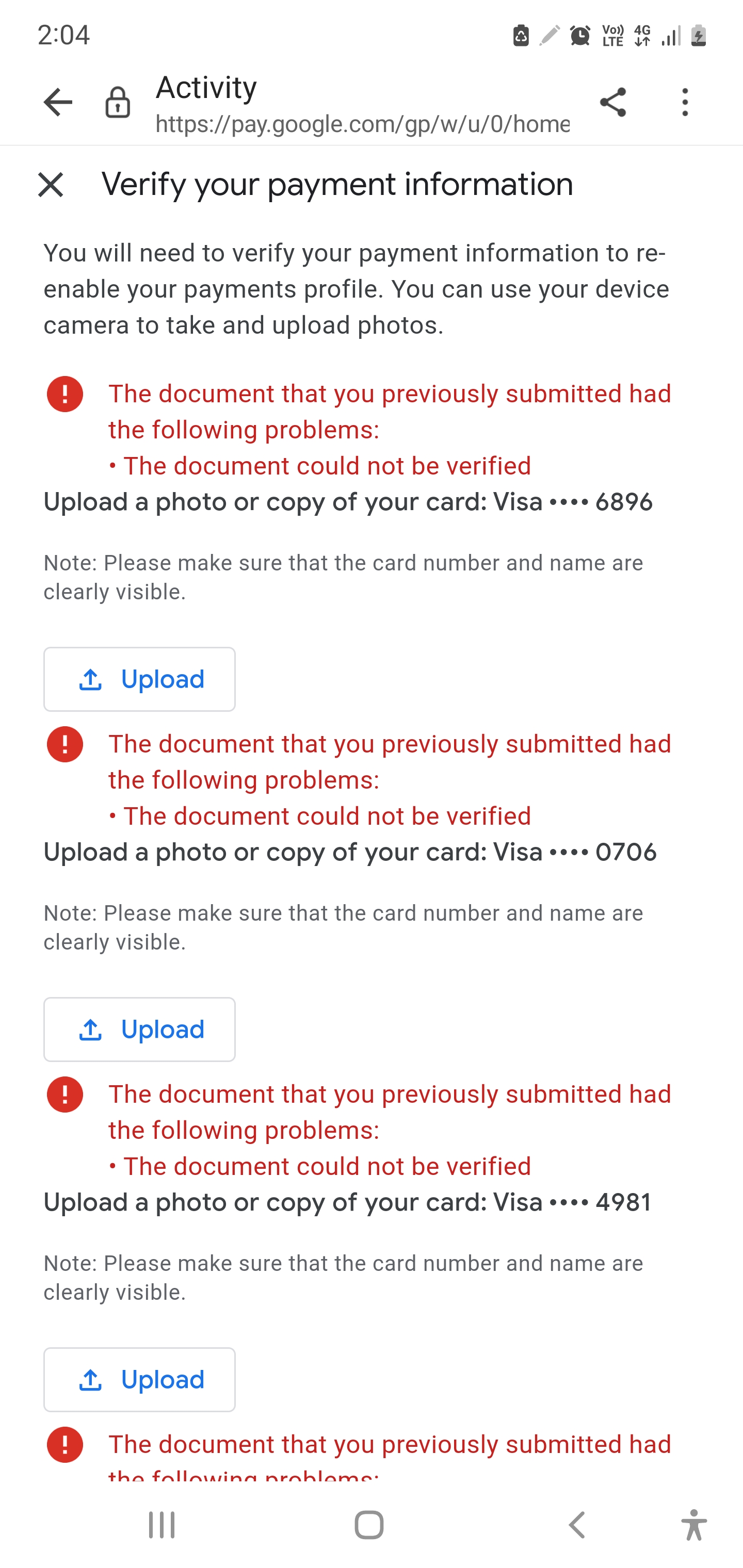The height and width of the screenshot is (1568, 743).
Task: Upload a copy of Visa card ending 0706
Action: point(139,1028)
